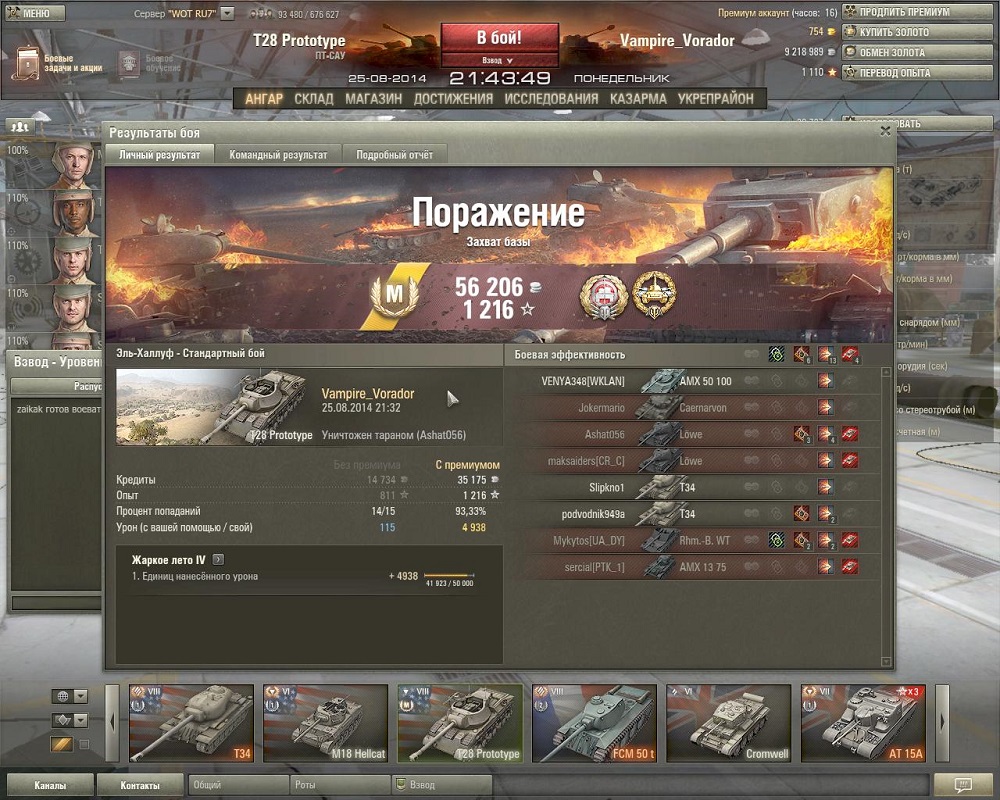Click the battle results panel scrollbar

click(x=885, y=517)
